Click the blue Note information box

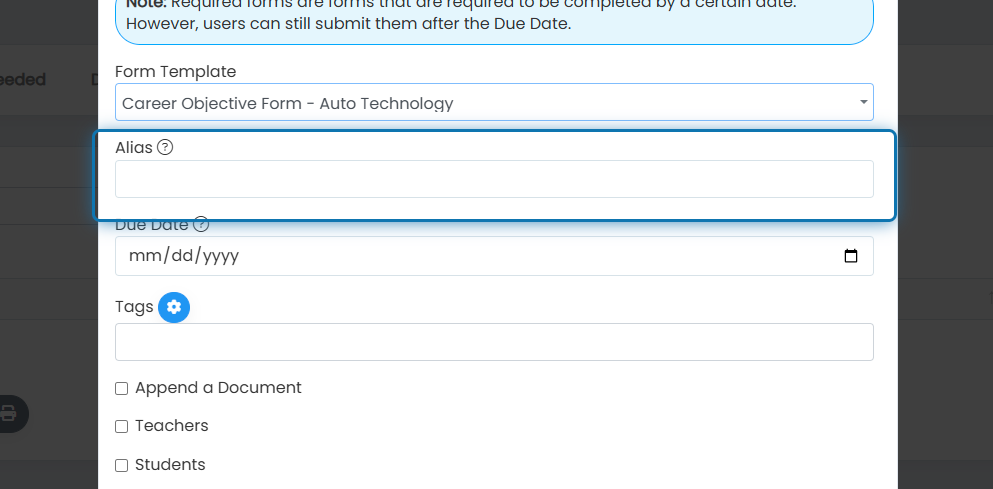click(x=494, y=19)
